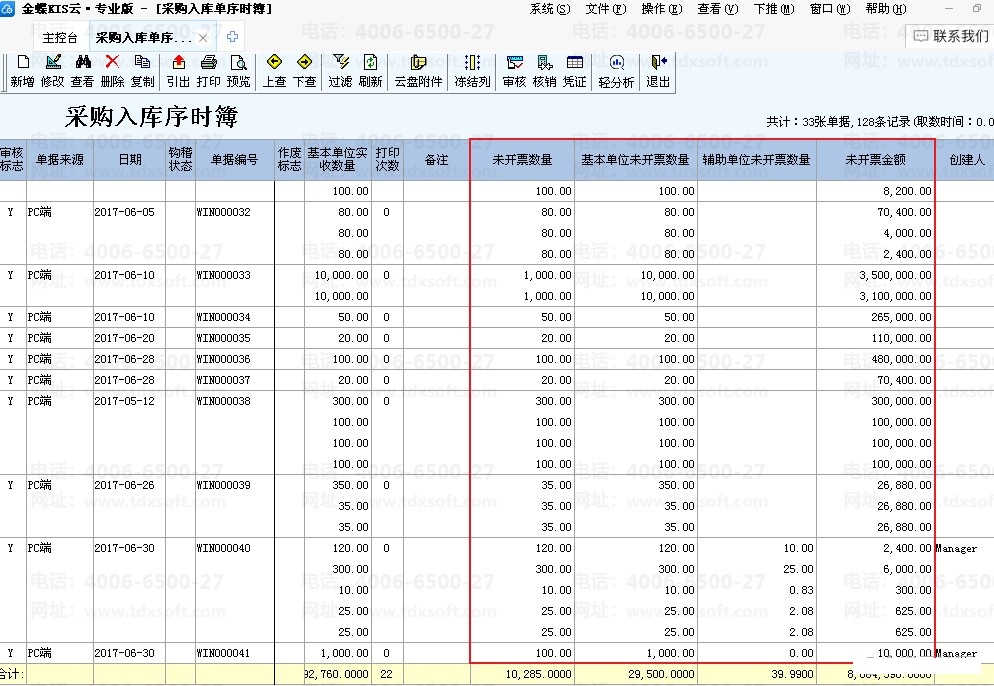The image size is (994, 686).
Task: Click the 联系我们 button
Action: pos(950,36)
